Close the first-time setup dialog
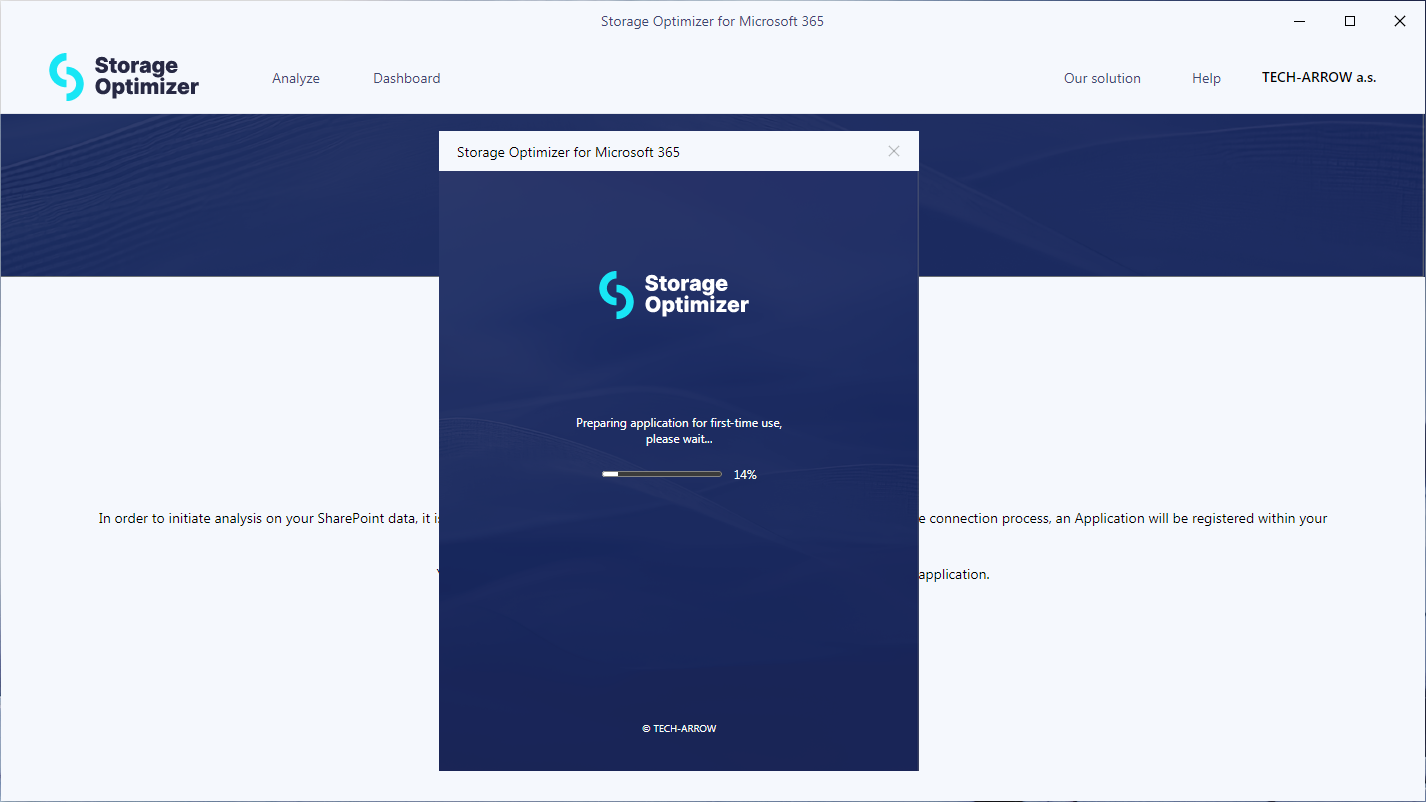The image size is (1426, 802). click(x=894, y=151)
